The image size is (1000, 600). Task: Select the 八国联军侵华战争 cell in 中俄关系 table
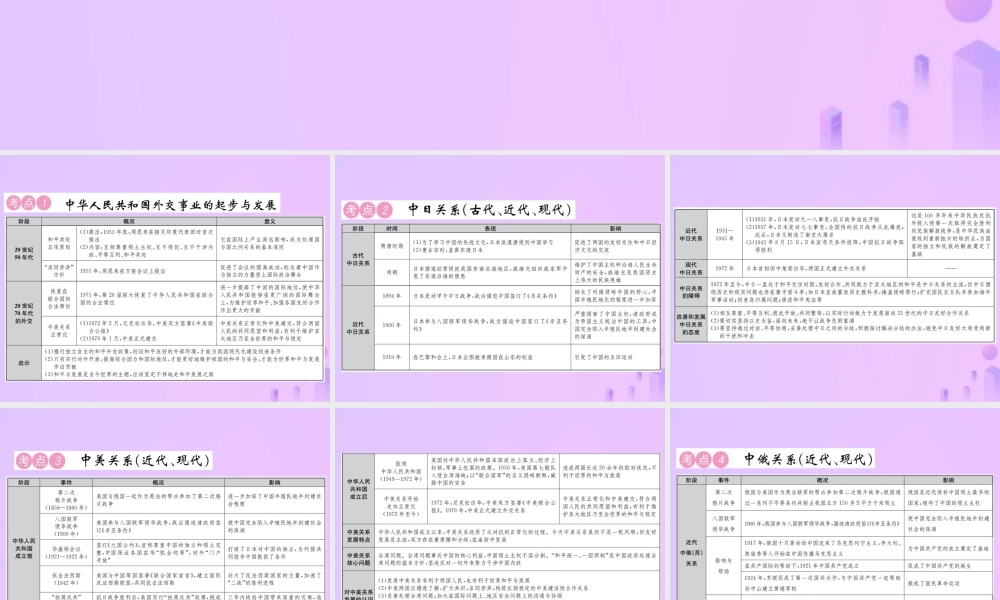[x=724, y=523]
